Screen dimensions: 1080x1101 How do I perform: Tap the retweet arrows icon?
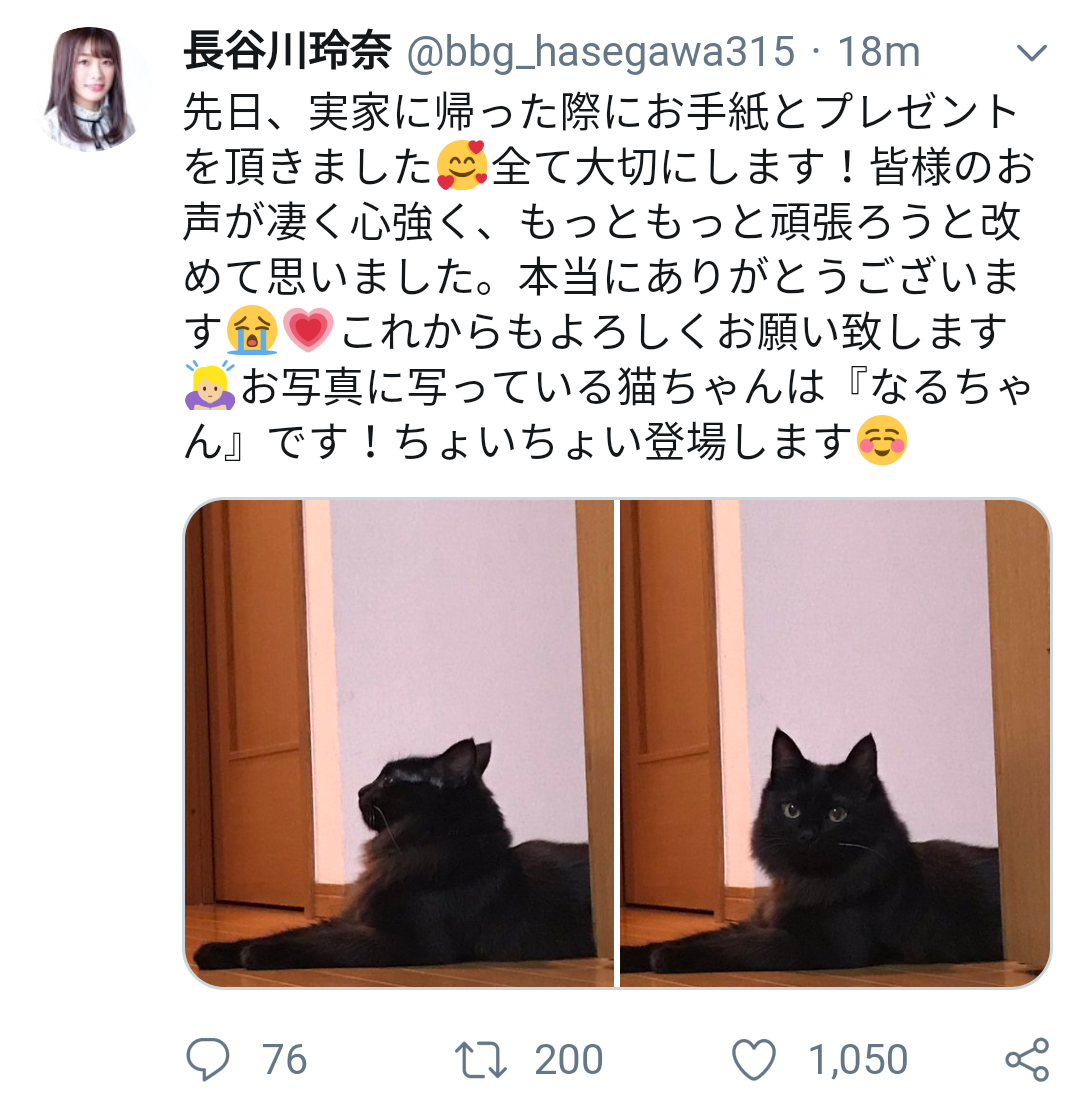pos(481,1059)
